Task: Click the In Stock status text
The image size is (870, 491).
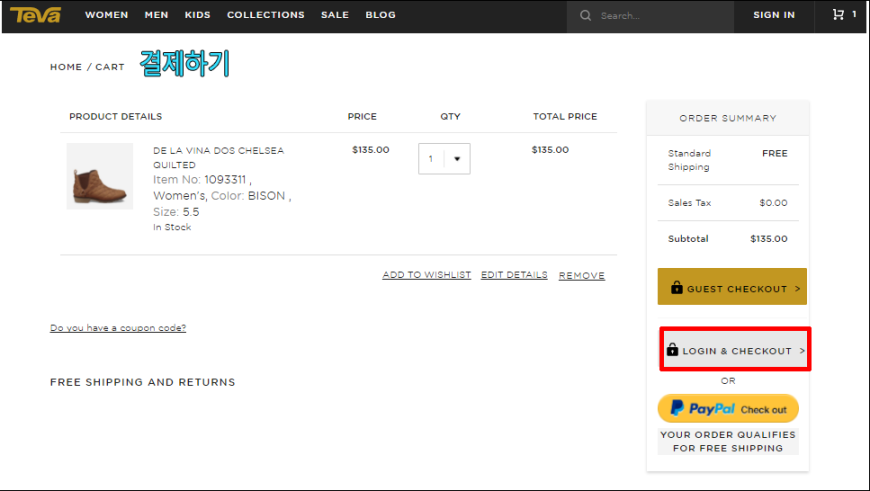Action: 172,227
